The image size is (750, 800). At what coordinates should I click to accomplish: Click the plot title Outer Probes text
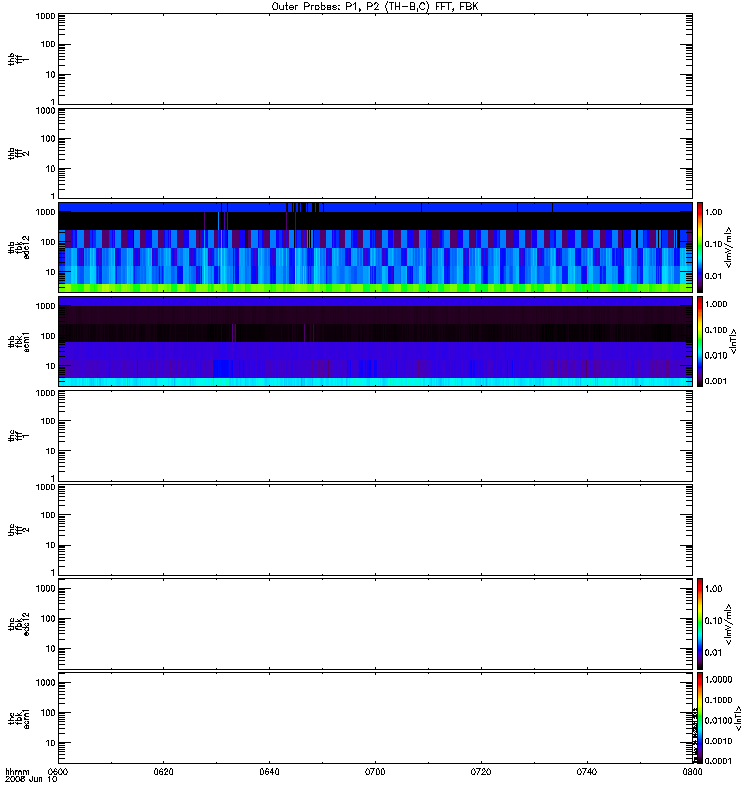pos(375,7)
